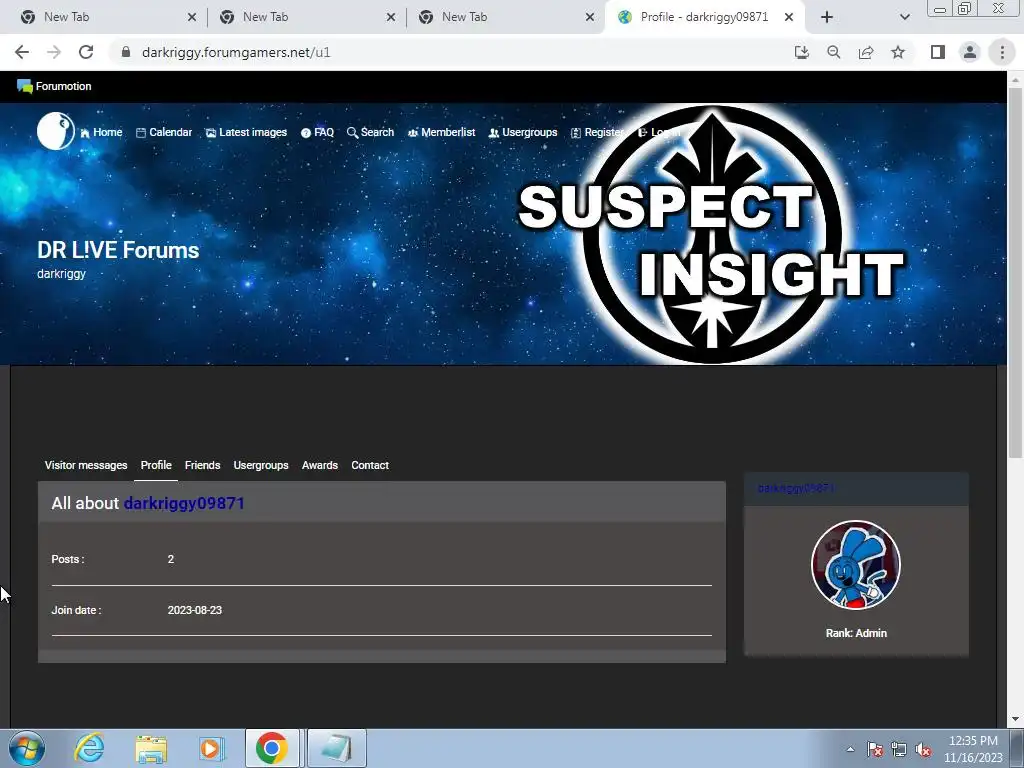This screenshot has width=1024, height=768.
Task: Expand the tab search chevron
Action: click(x=904, y=17)
